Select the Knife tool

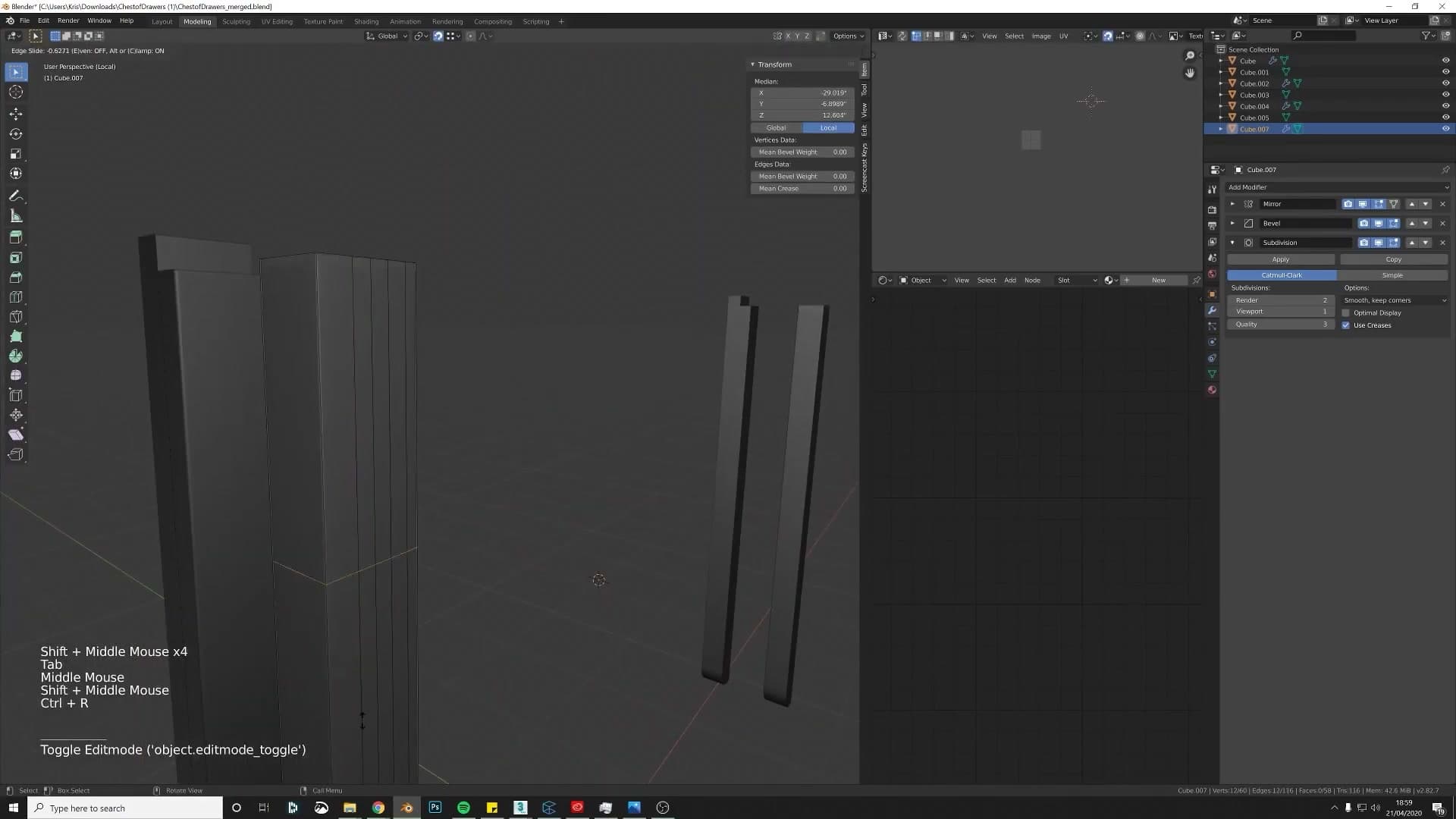pyautogui.click(x=16, y=317)
